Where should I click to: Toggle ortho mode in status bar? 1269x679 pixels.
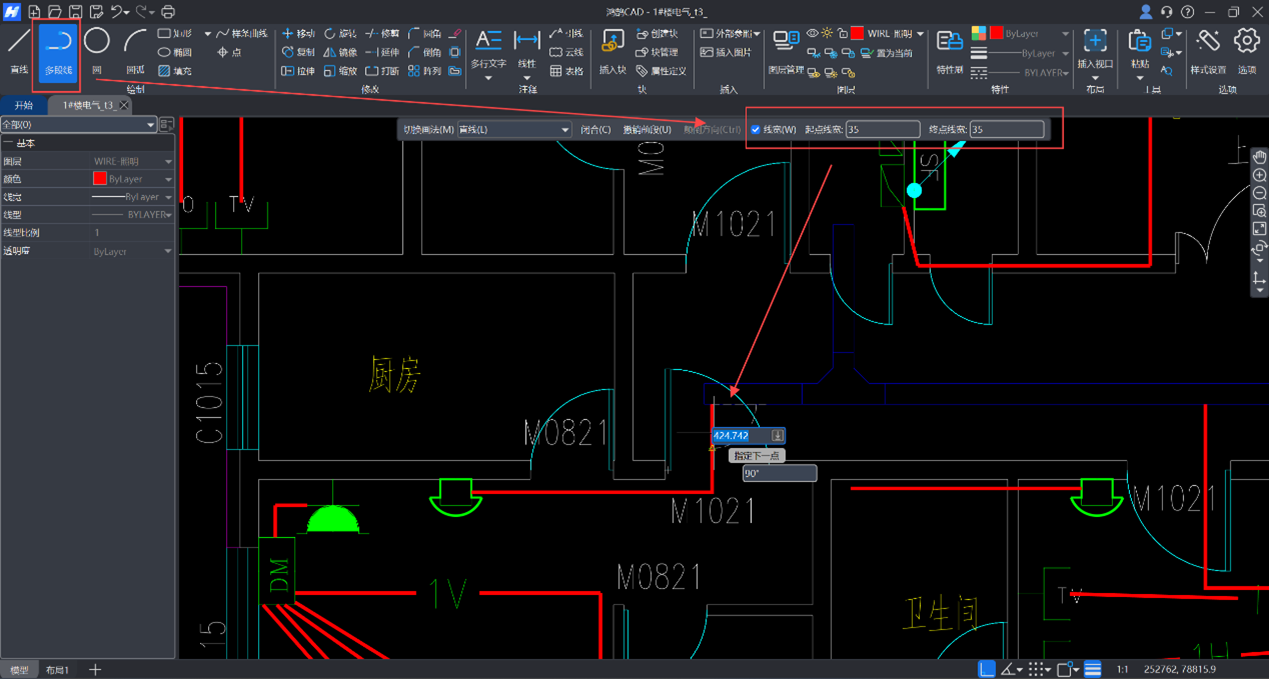point(987,669)
